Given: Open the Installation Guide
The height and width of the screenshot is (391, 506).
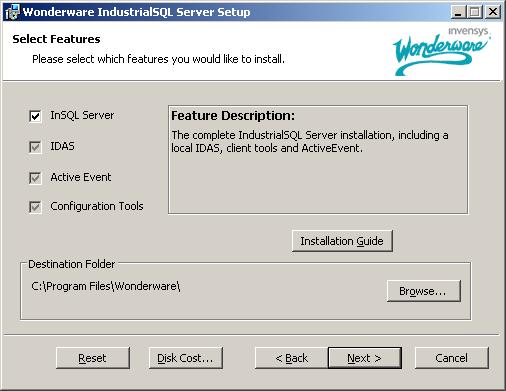Looking at the screenshot, I should click(342, 241).
